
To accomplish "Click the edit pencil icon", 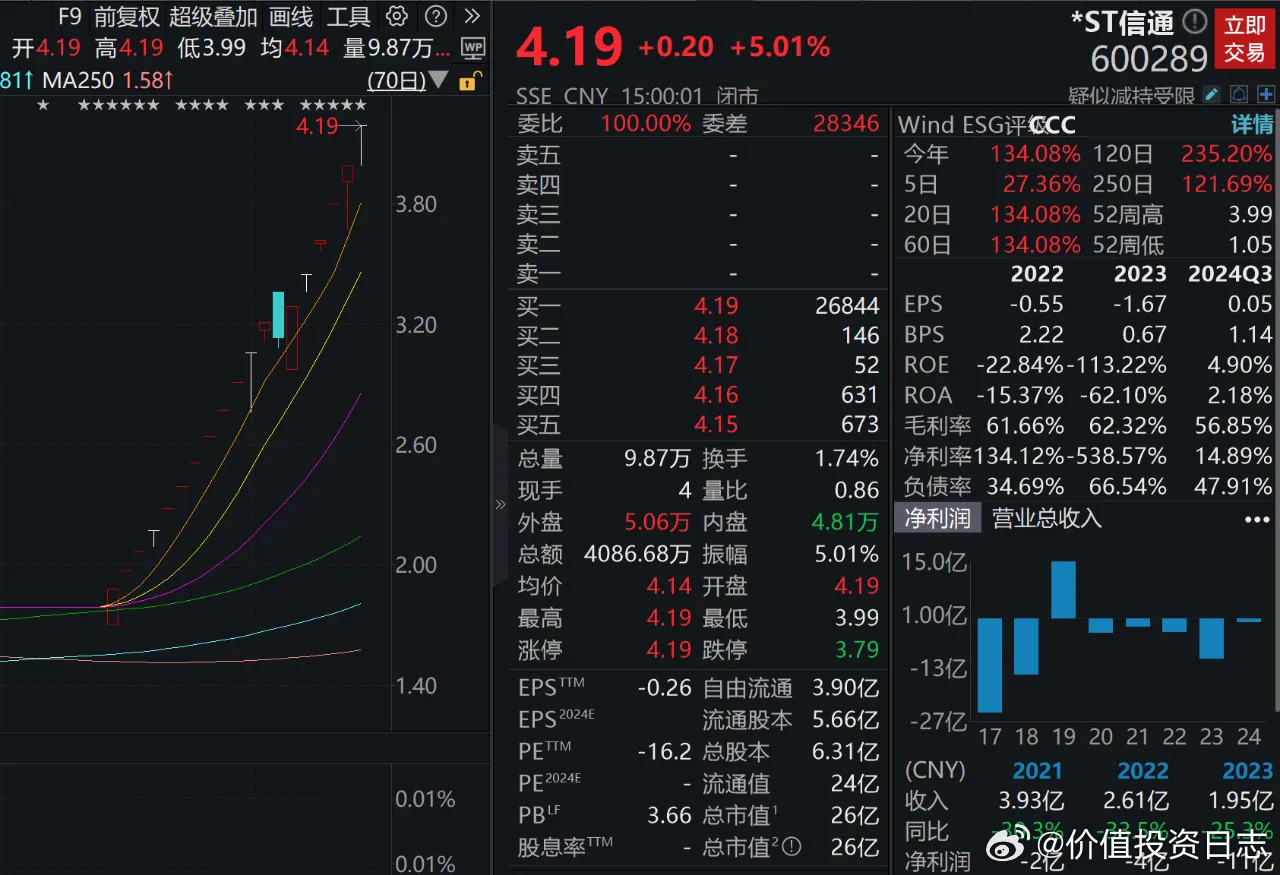I will pyautogui.click(x=1211, y=95).
